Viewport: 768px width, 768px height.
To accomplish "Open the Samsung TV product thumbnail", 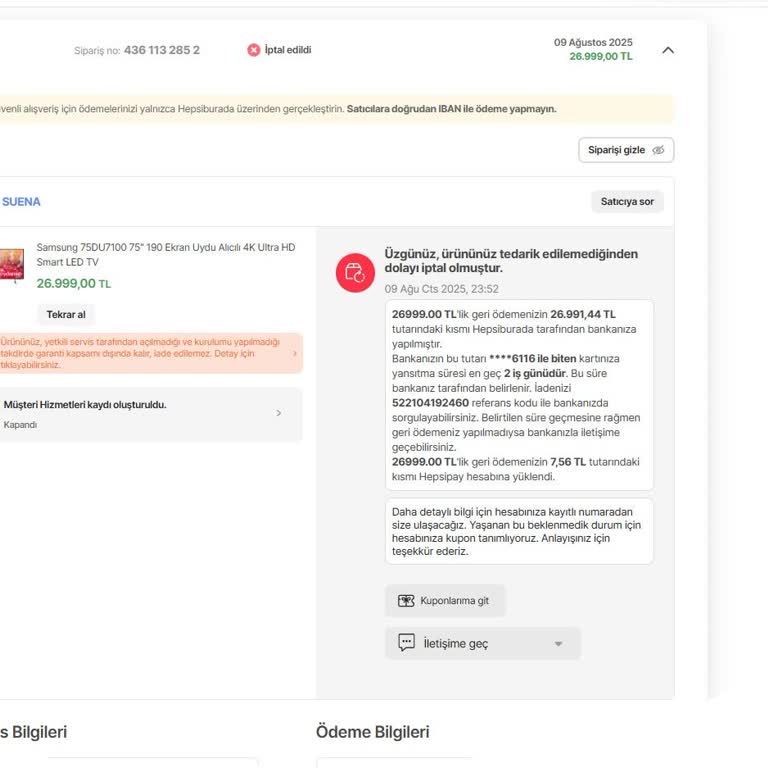I will tap(11, 265).
